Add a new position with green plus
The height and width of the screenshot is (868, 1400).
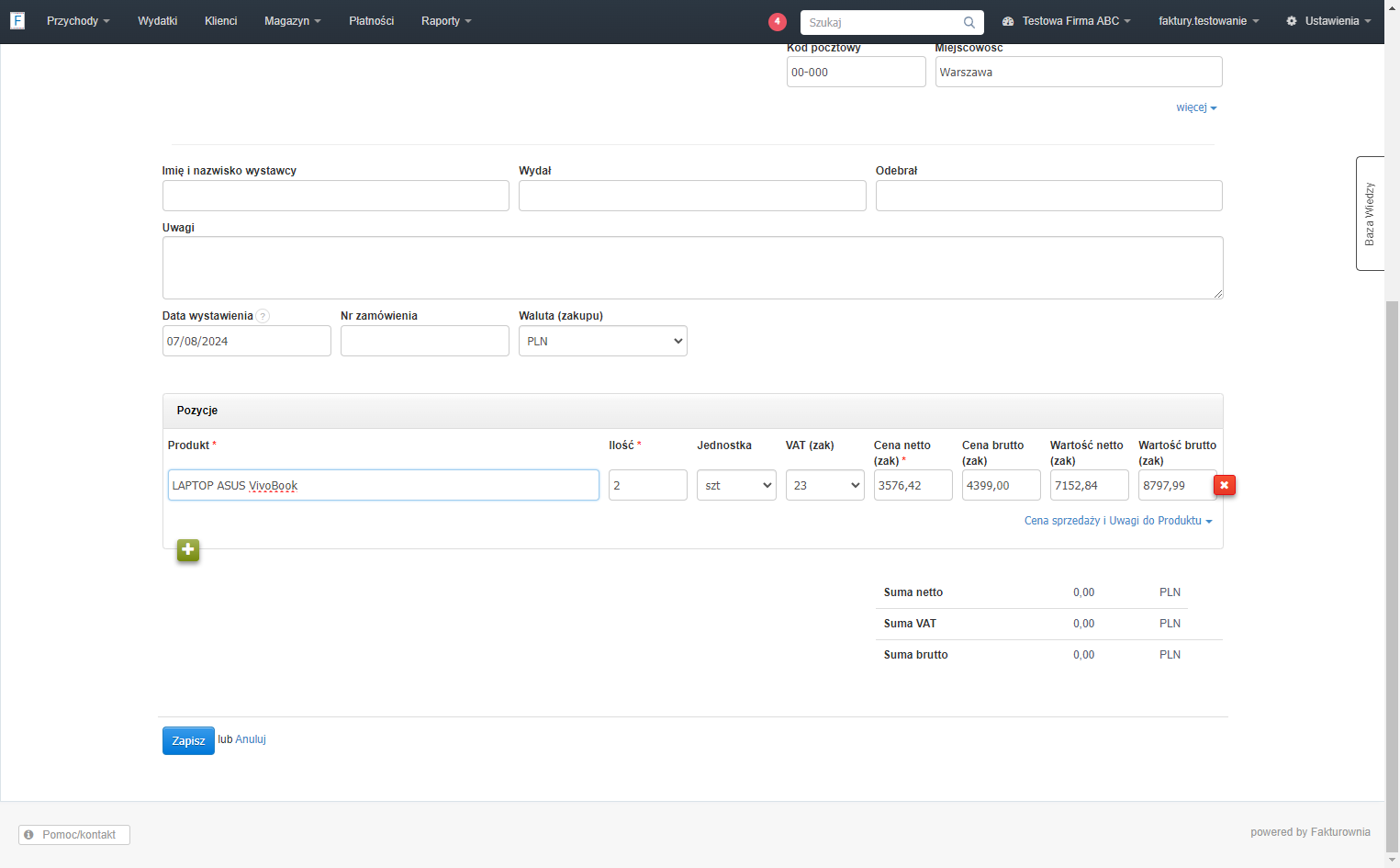pyautogui.click(x=188, y=550)
